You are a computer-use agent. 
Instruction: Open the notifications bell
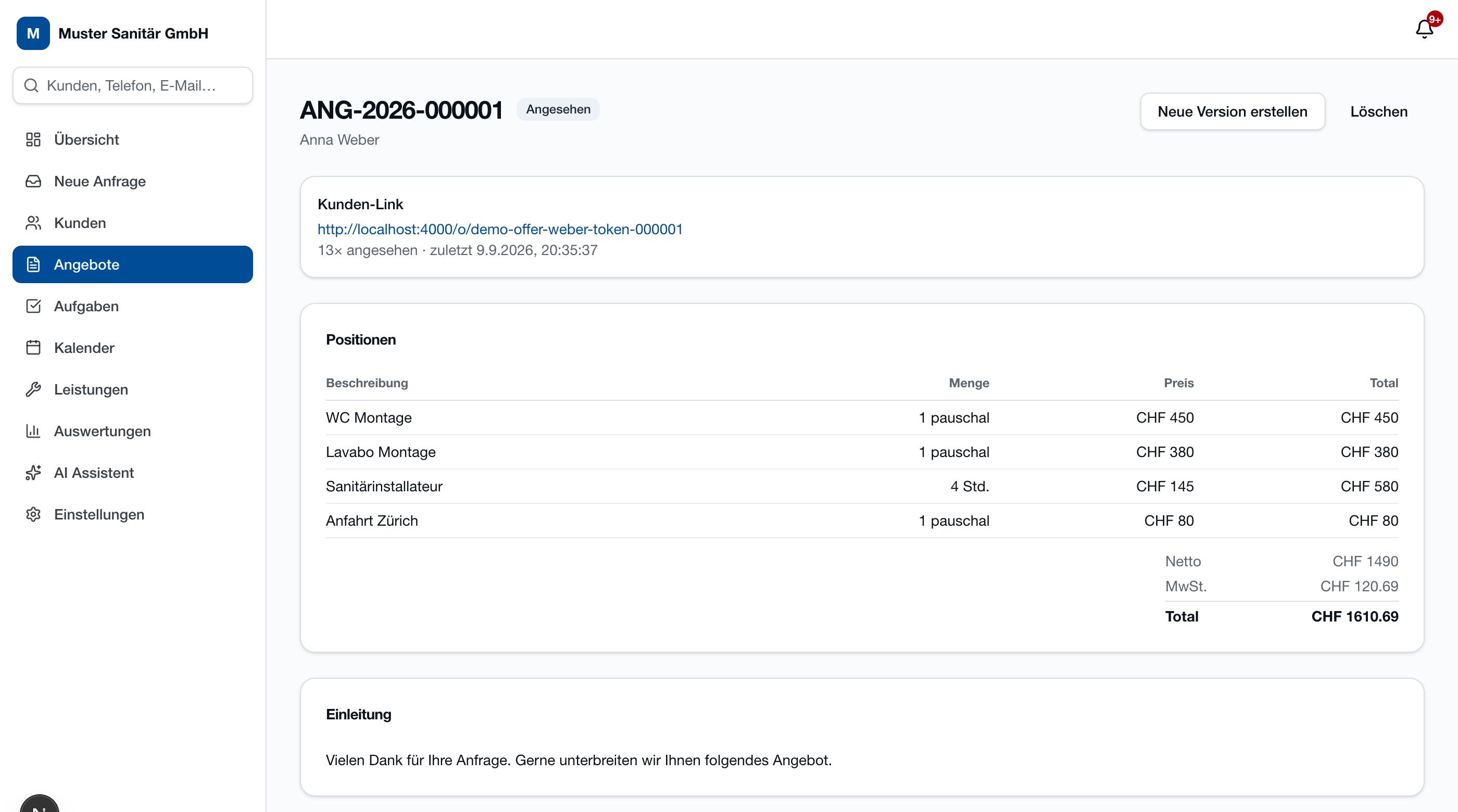coord(1424,29)
